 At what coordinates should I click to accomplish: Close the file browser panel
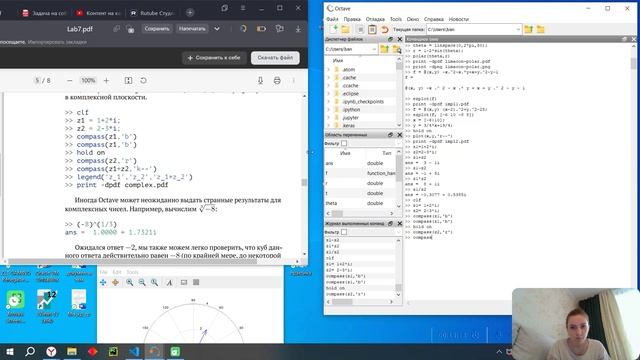pyautogui.click(x=400, y=39)
